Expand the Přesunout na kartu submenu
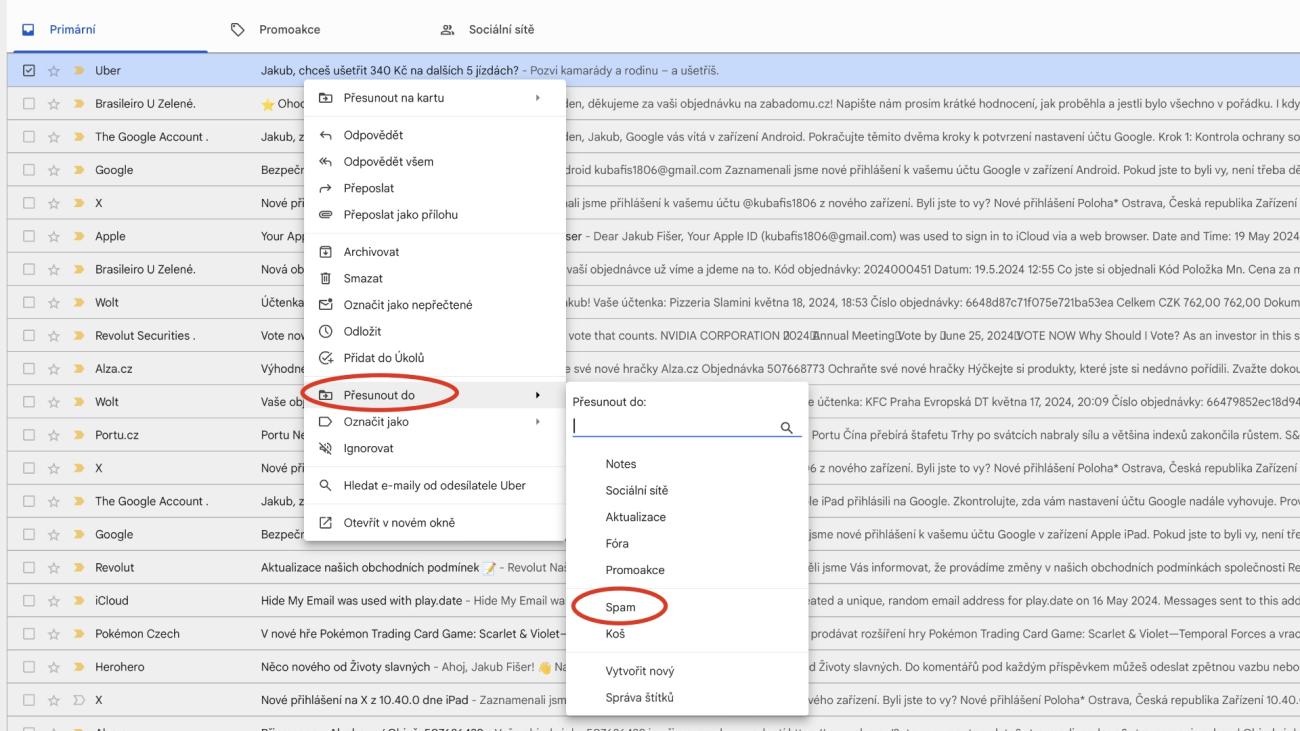1300x731 pixels. pos(434,98)
